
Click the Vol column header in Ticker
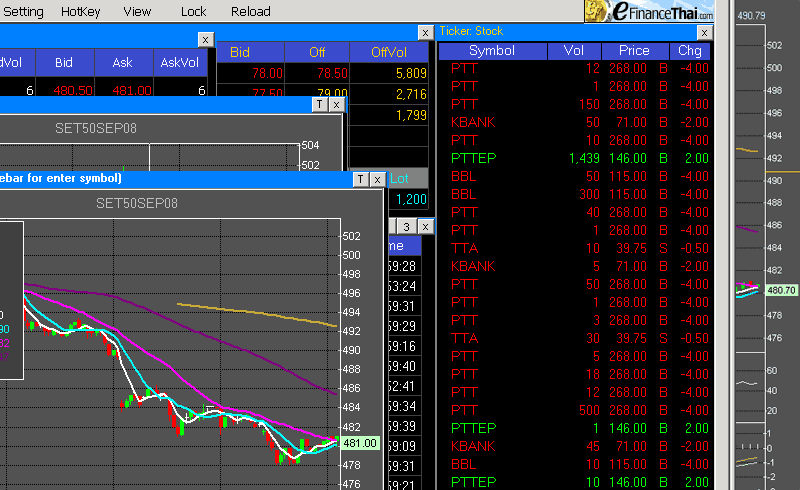(x=574, y=51)
